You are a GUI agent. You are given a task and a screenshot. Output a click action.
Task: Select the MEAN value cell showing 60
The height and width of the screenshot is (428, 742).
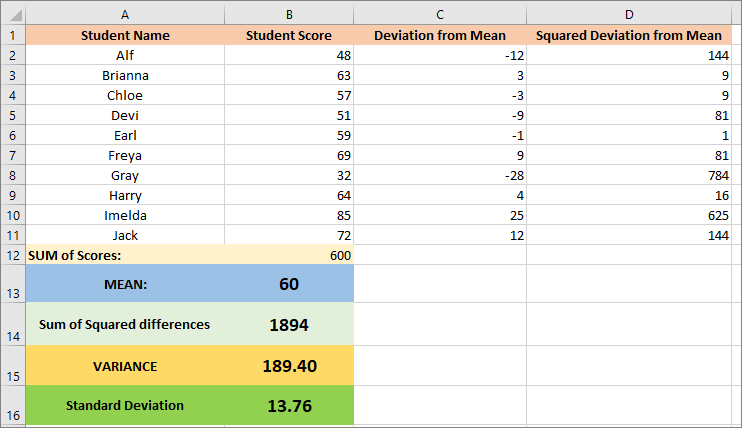click(x=289, y=284)
